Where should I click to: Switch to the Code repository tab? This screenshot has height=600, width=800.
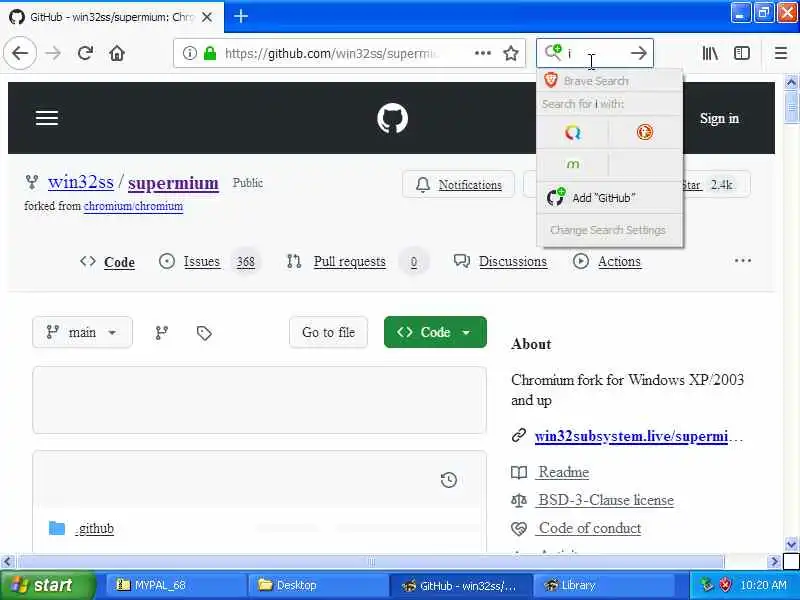[x=108, y=262]
